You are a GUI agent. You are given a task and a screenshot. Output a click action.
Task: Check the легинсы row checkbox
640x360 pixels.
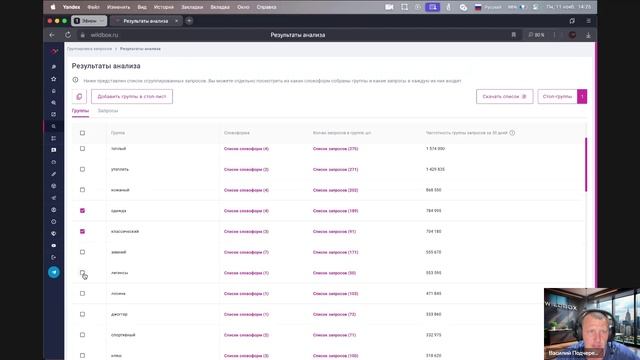point(82,273)
